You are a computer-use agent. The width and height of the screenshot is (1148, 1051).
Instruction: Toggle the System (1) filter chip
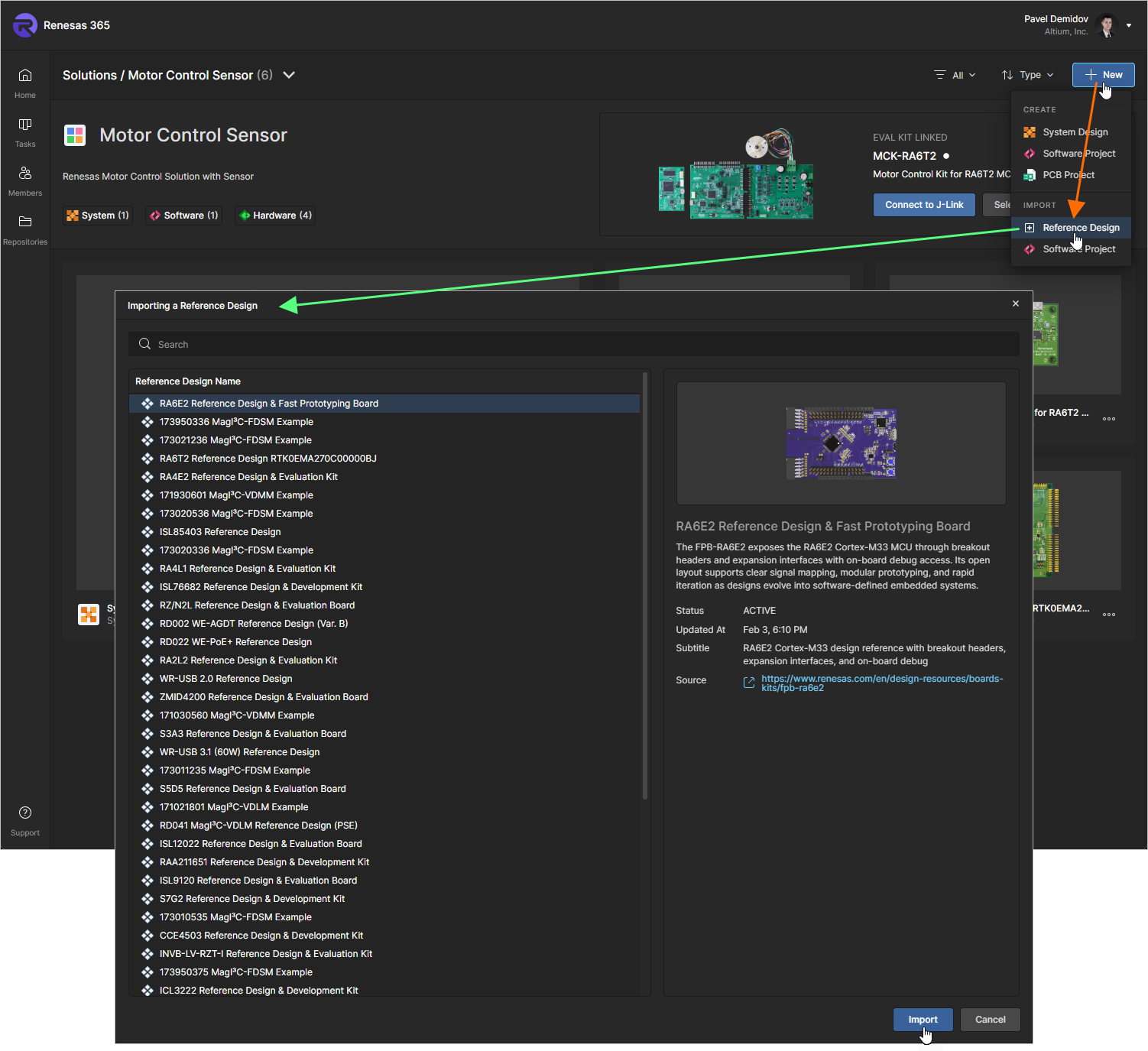click(98, 216)
